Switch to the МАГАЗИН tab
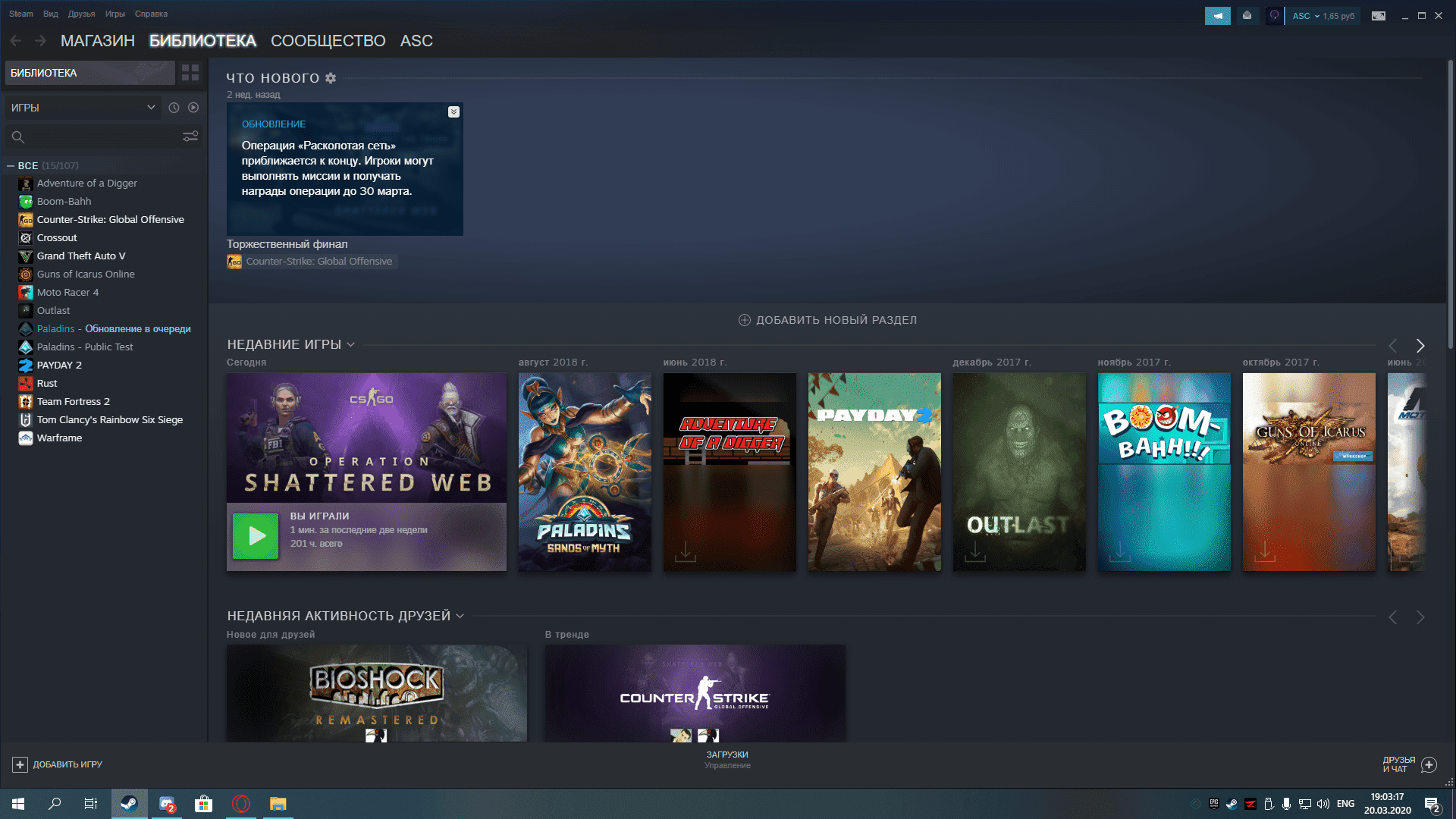 click(x=98, y=41)
